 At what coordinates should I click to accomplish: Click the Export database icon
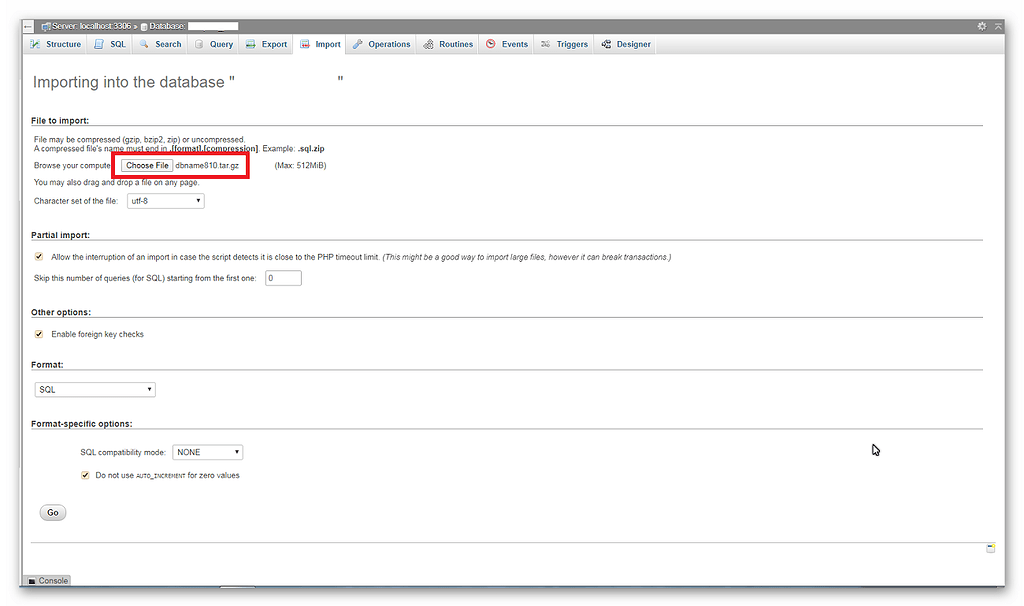point(250,44)
